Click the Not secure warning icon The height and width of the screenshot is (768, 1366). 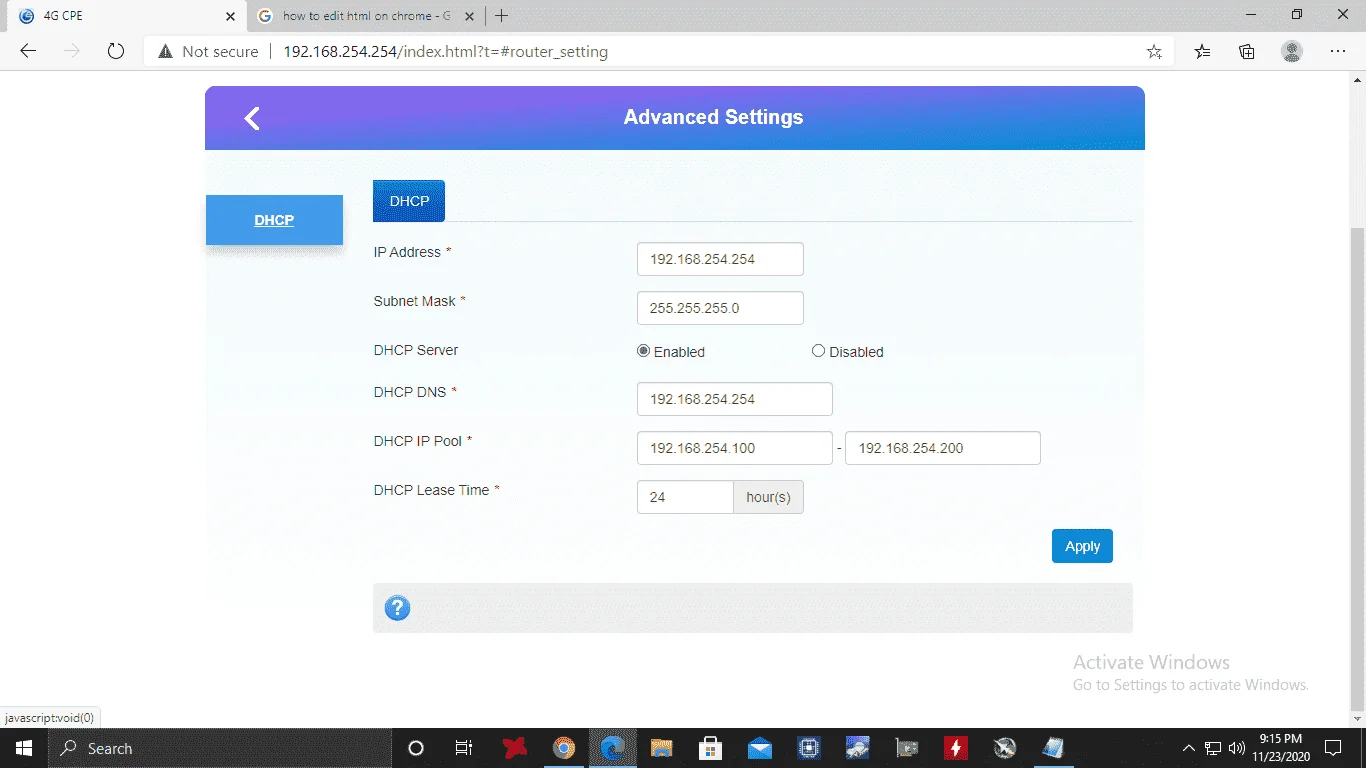tap(165, 51)
